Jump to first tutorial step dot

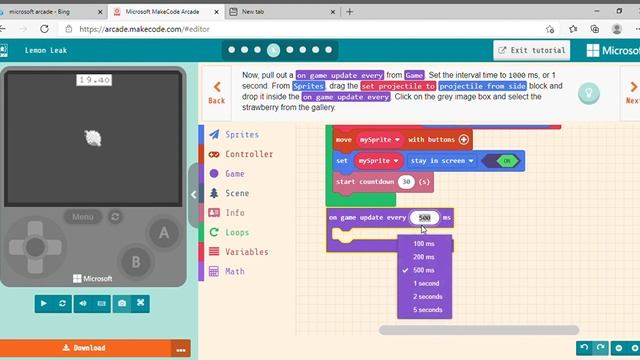point(232,50)
